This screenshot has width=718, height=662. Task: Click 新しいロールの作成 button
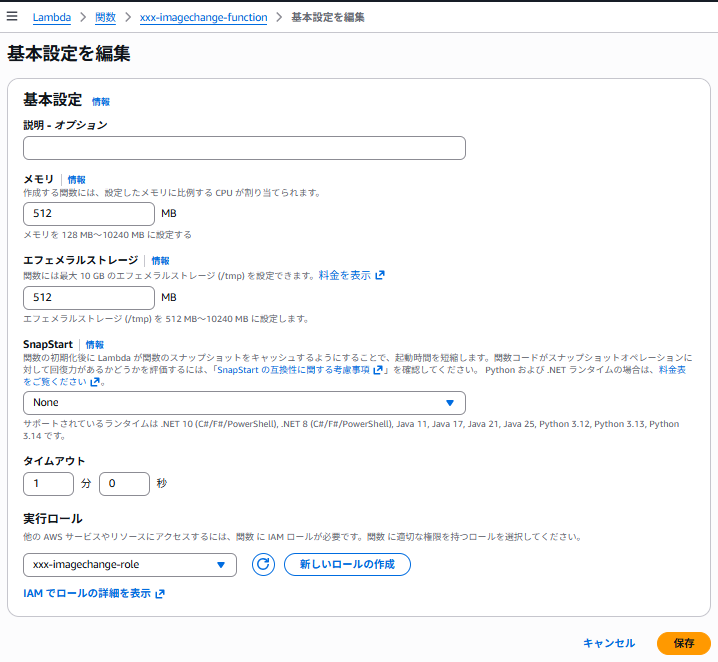(x=347, y=564)
